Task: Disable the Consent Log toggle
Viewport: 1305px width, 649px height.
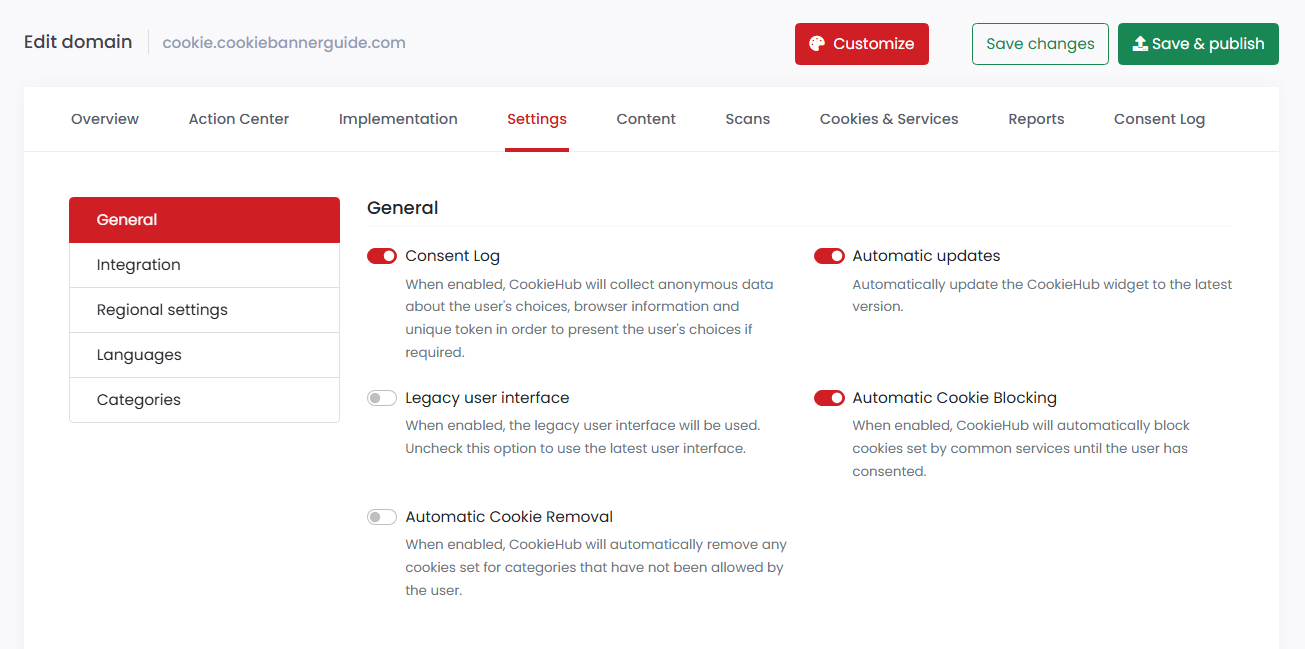Action: click(x=382, y=256)
